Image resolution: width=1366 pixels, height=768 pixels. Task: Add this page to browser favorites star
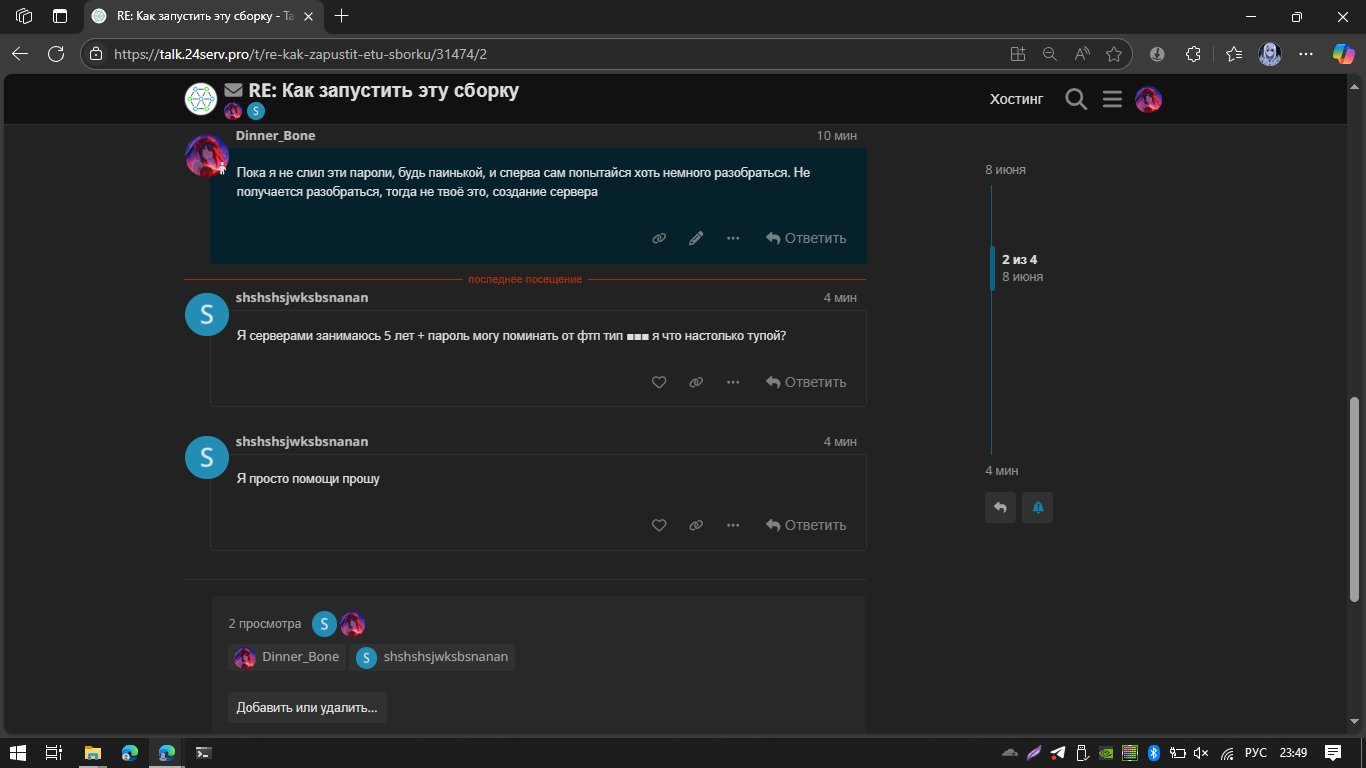[x=1114, y=54]
